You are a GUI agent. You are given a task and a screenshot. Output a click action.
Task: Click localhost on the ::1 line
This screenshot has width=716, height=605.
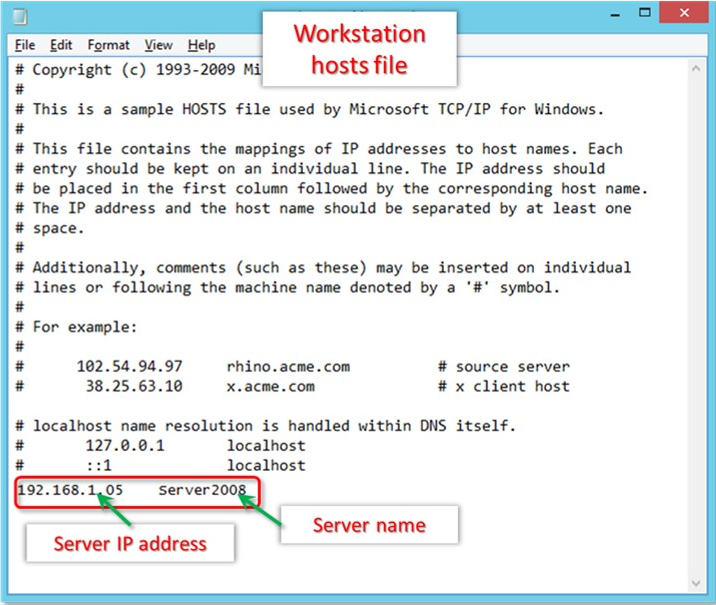[266, 465]
